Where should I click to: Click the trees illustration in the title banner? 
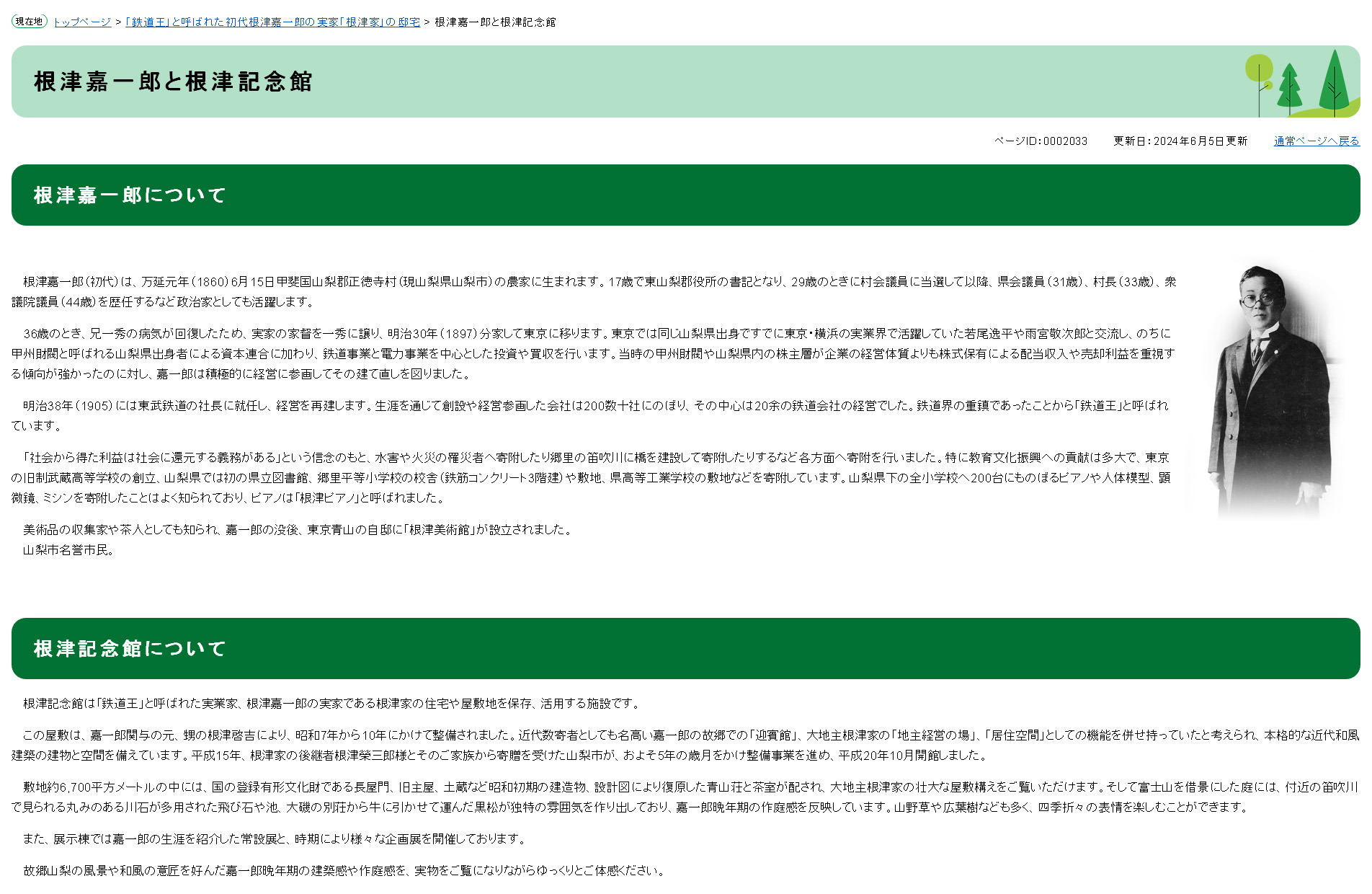point(1301,83)
